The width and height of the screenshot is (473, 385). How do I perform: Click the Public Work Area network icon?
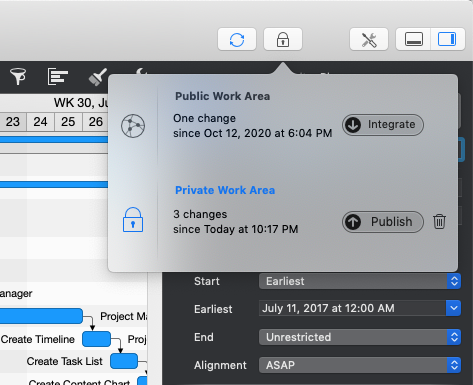click(x=133, y=126)
